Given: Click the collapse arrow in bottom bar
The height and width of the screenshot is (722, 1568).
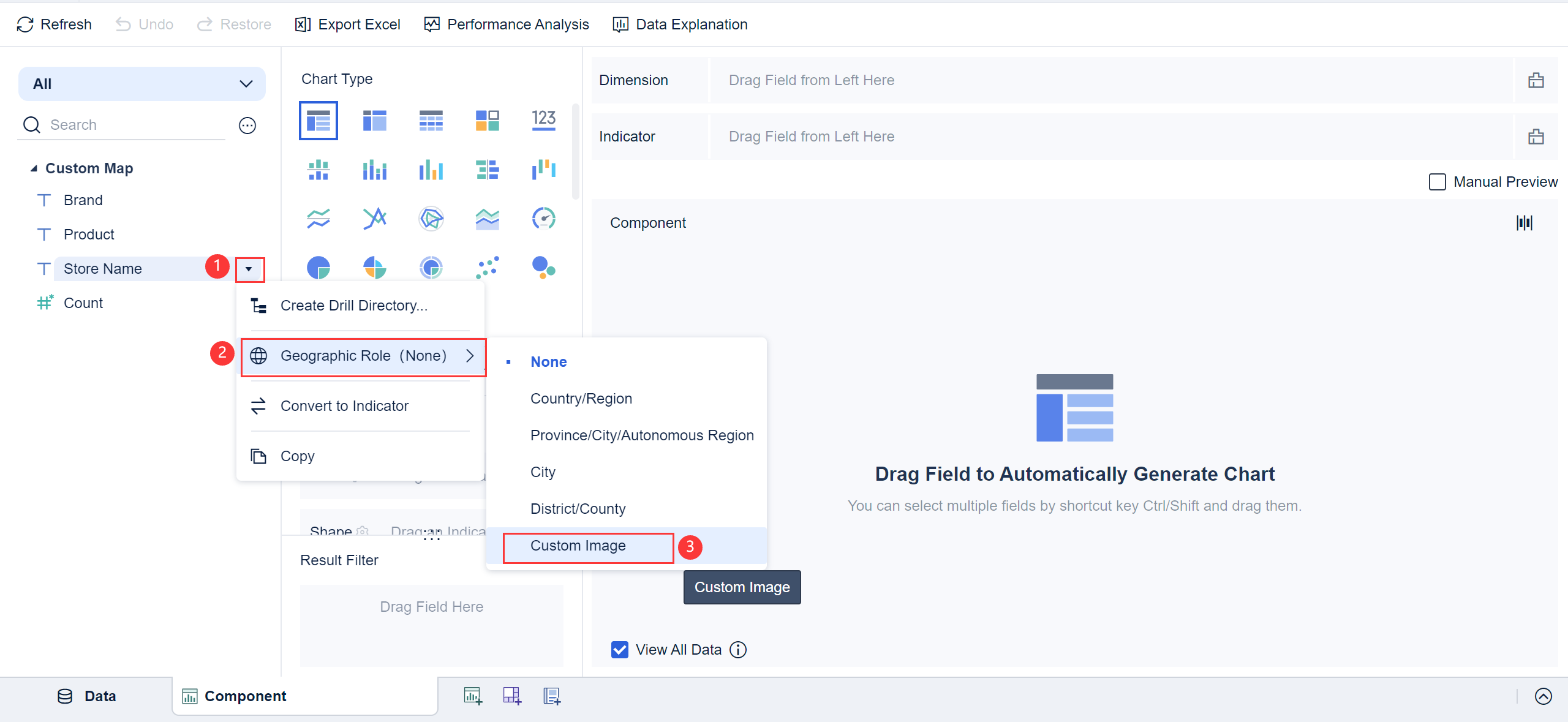Looking at the screenshot, I should click(x=1543, y=696).
